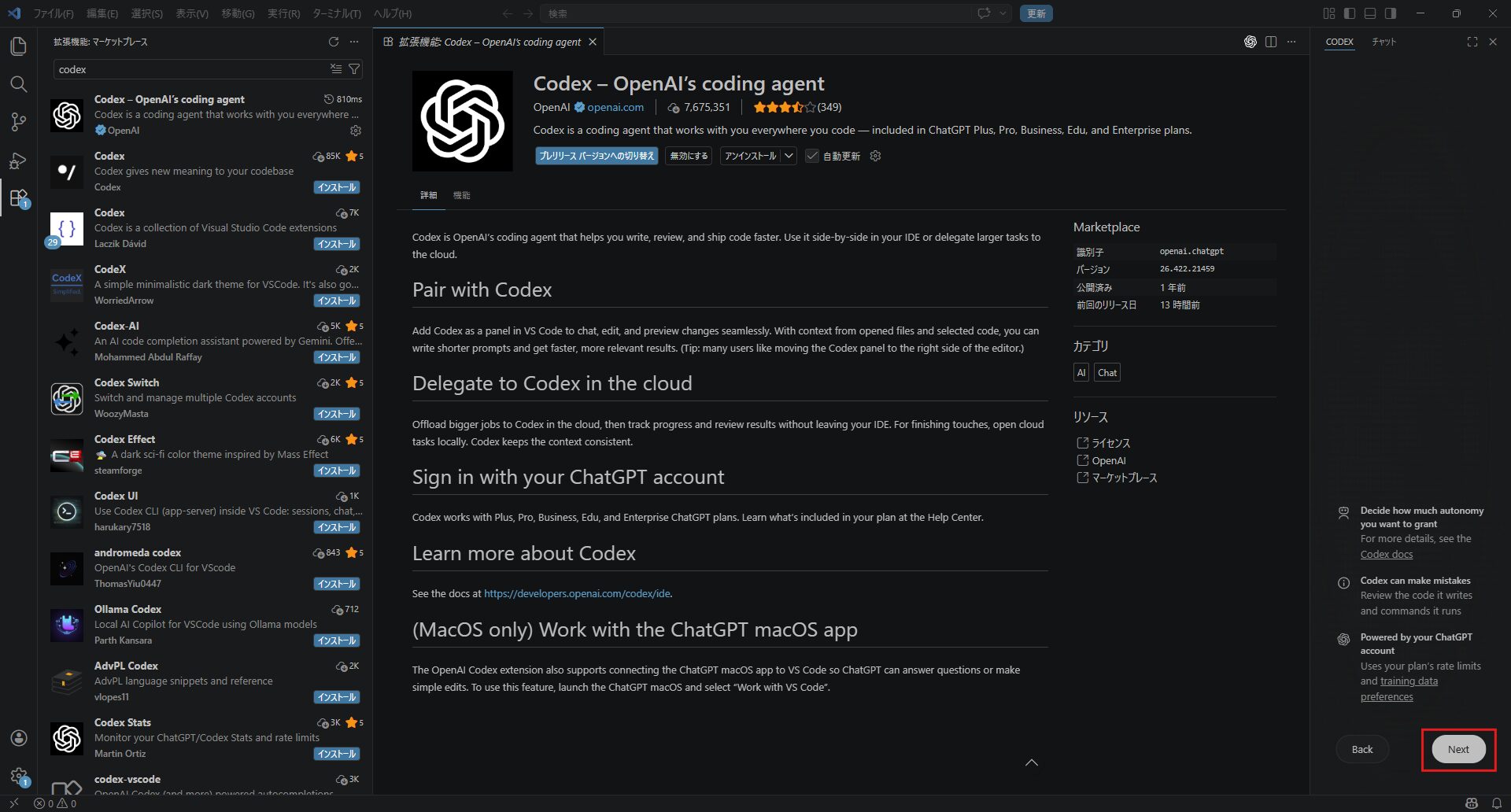
Task: Switch to the 機能 tab
Action: pos(461,195)
